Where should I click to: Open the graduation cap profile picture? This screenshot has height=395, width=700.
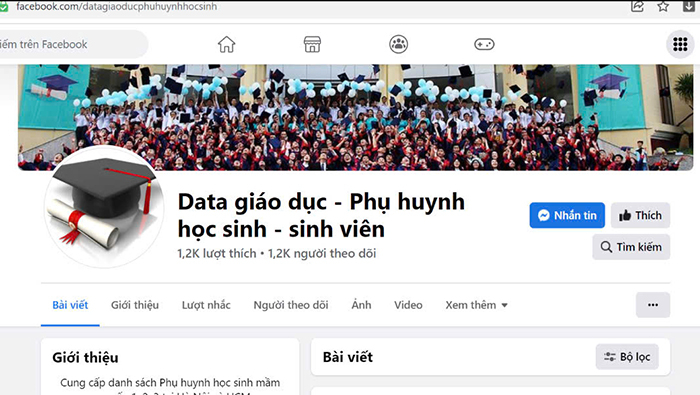click(x=104, y=207)
